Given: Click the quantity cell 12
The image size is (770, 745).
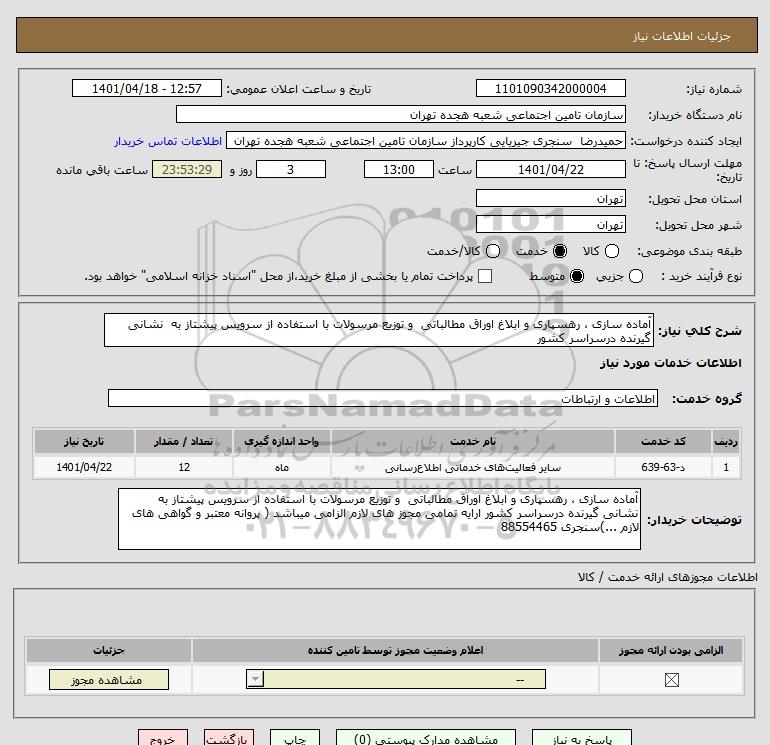Looking at the screenshot, I should point(184,467).
